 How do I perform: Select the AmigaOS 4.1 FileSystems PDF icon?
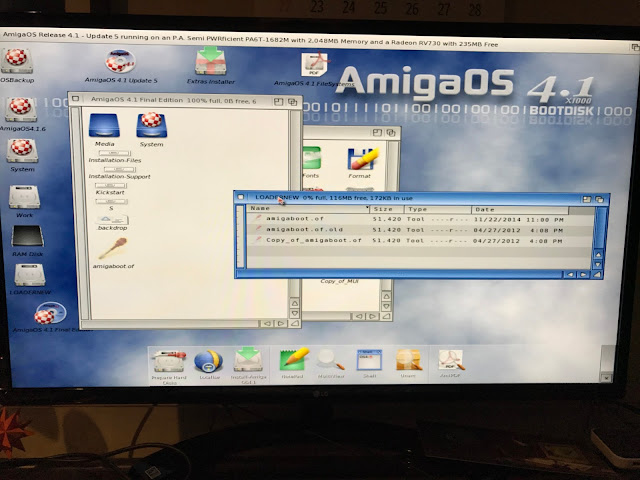click(x=315, y=64)
